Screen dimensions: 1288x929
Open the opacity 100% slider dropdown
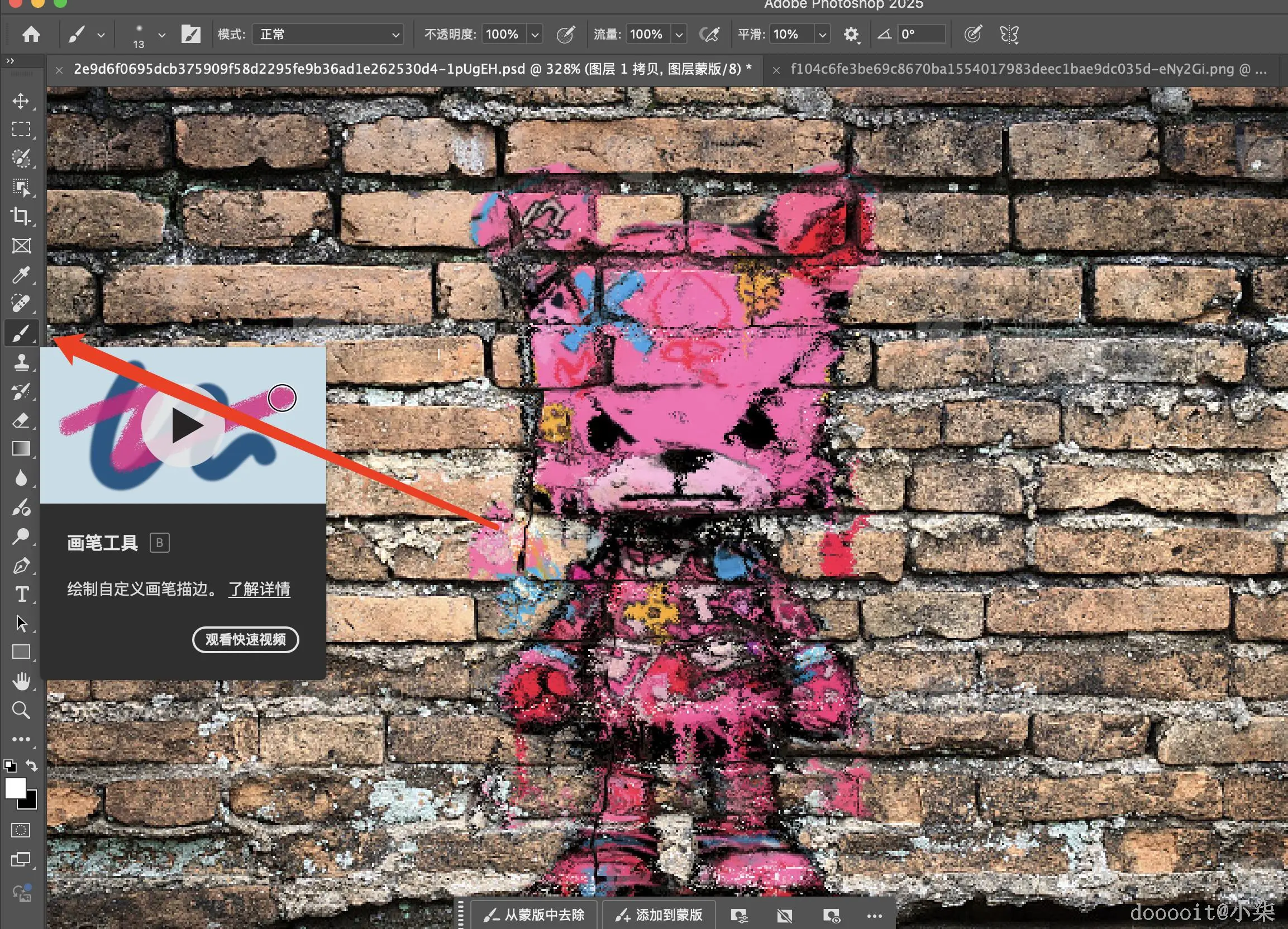[x=535, y=35]
